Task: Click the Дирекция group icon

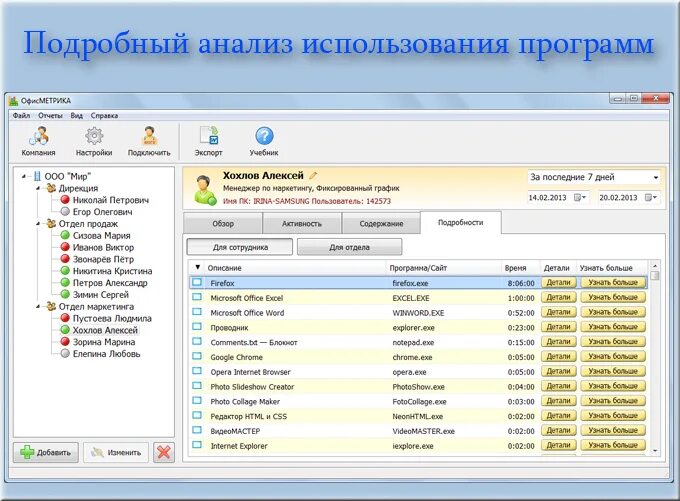Action: [51, 188]
